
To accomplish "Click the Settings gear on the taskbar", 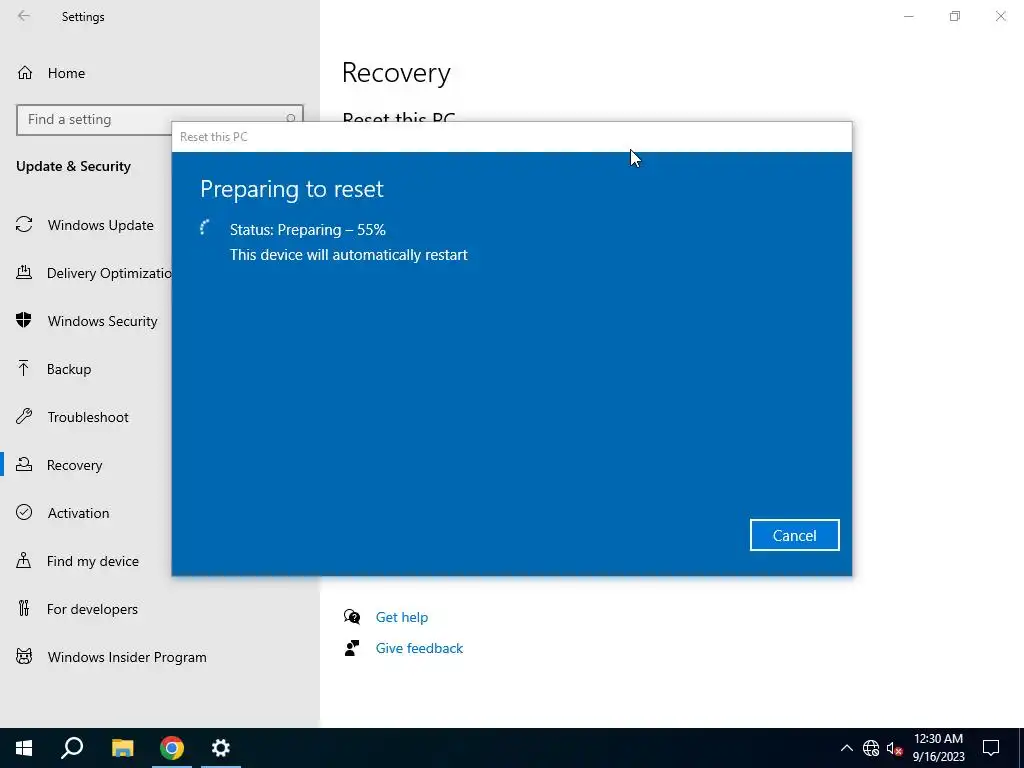I will [x=221, y=748].
